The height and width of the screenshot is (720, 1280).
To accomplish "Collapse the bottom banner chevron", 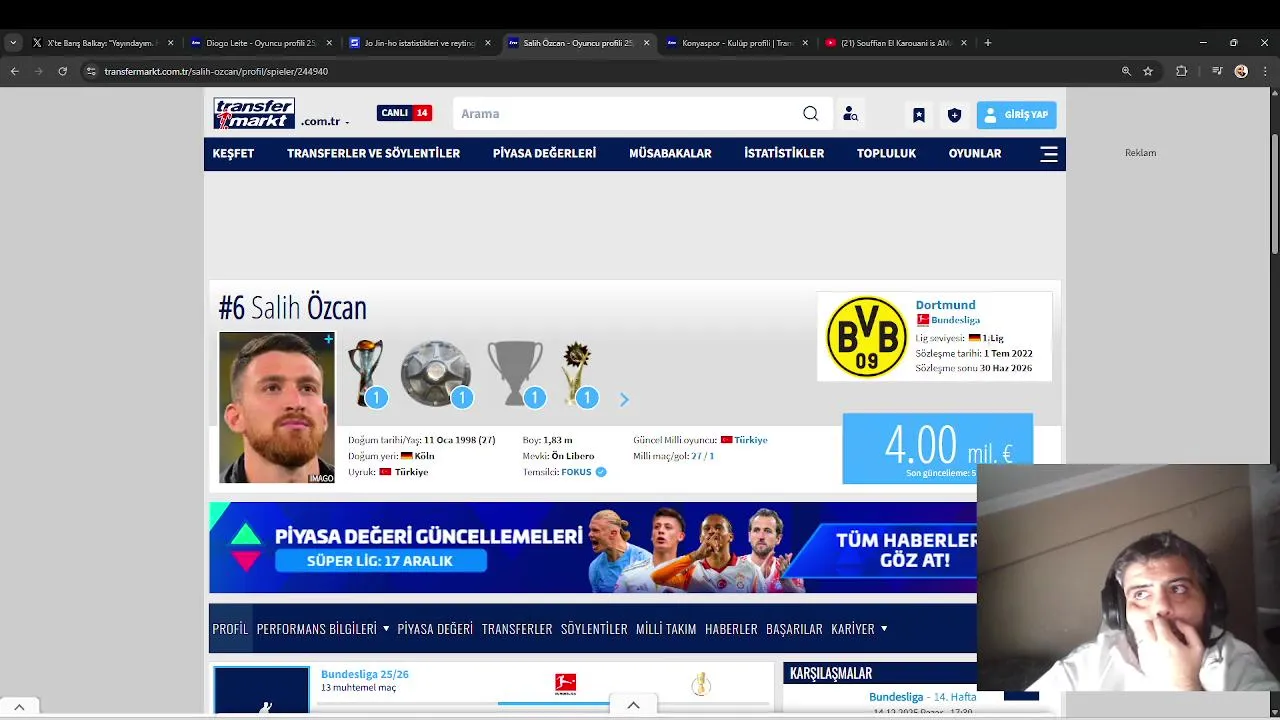I will click(633, 706).
